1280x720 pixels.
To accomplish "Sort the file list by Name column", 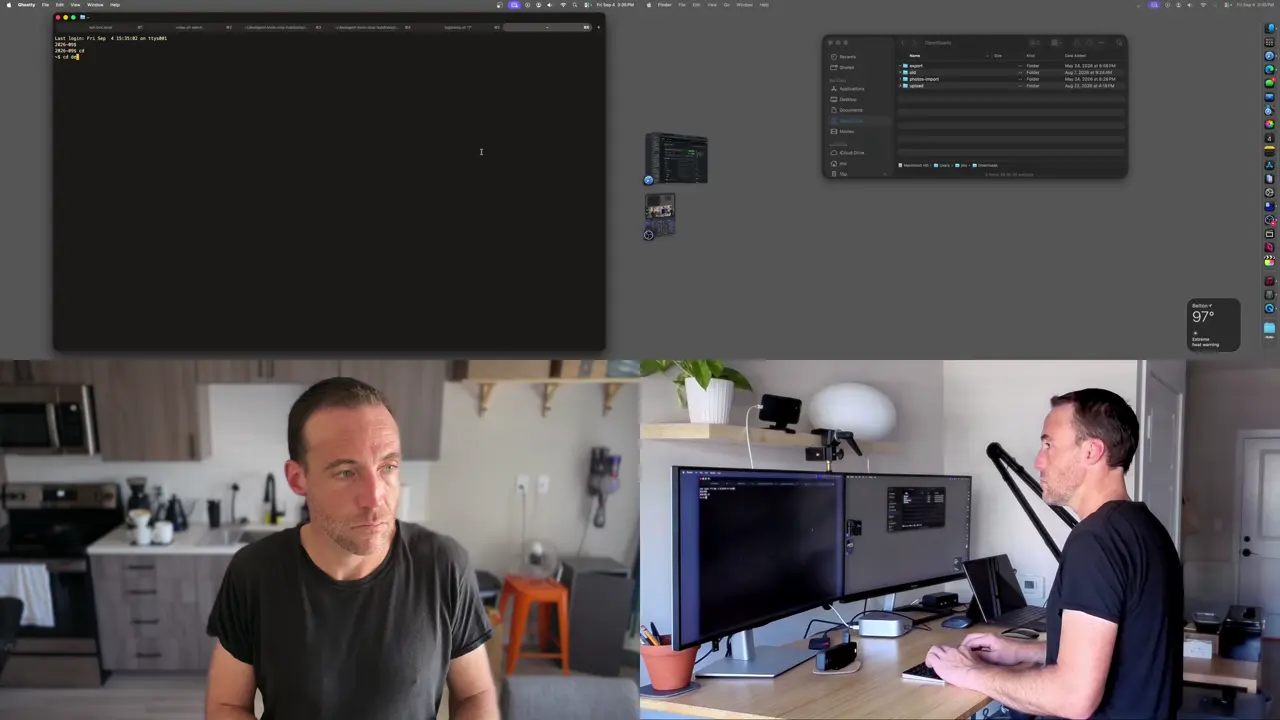I will [x=914, y=55].
